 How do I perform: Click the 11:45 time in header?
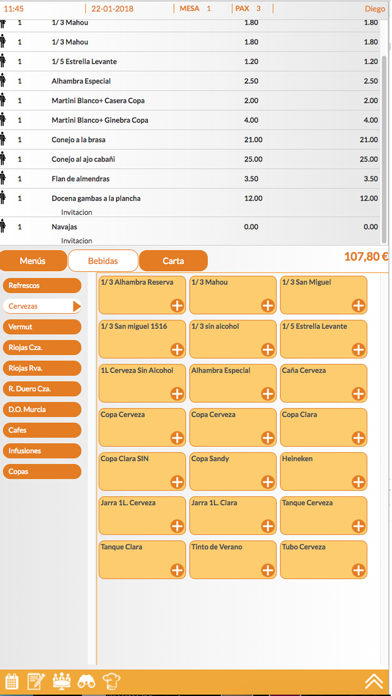(14, 9)
